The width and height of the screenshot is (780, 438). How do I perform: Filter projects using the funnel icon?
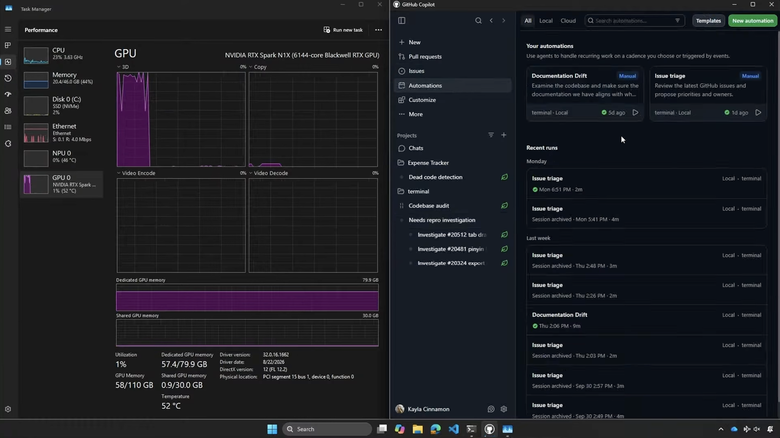pos(491,135)
